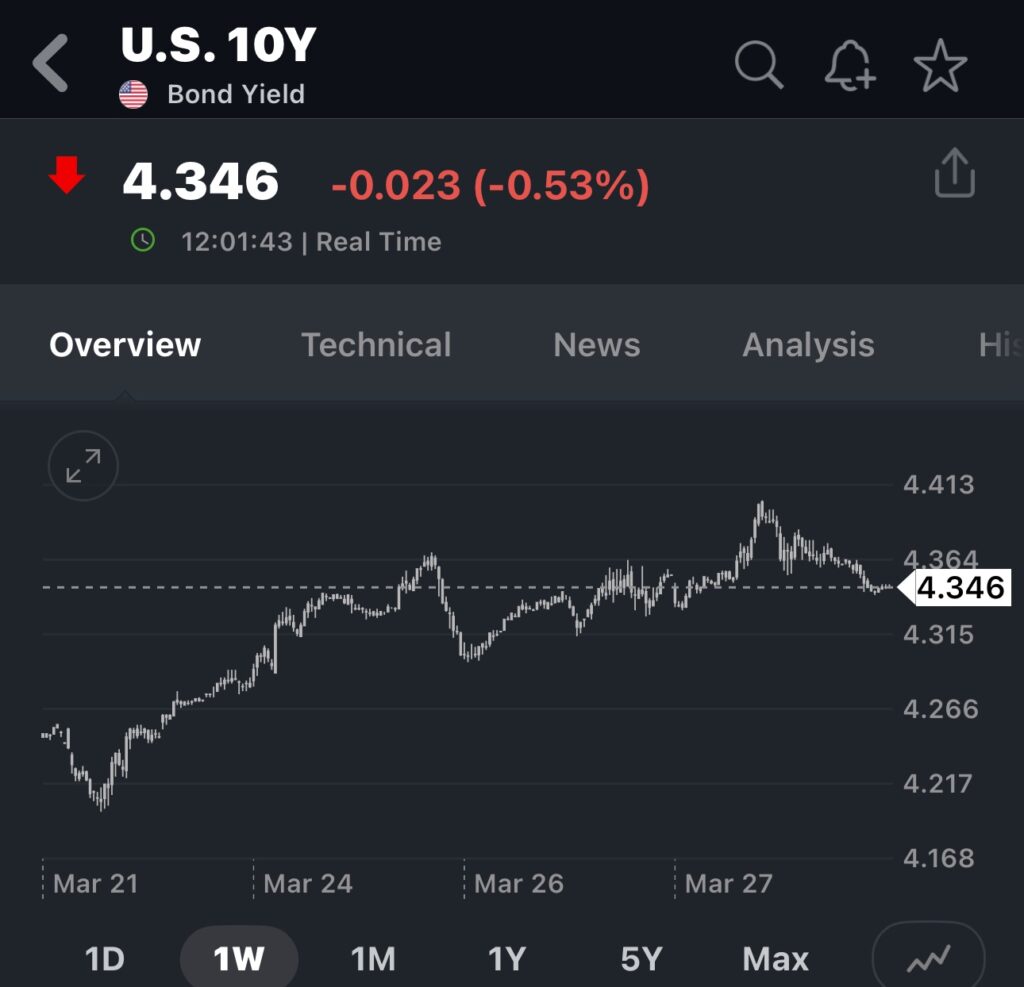Viewport: 1024px width, 987px height.
Task: Tap the selected 1W range
Action: point(239,960)
